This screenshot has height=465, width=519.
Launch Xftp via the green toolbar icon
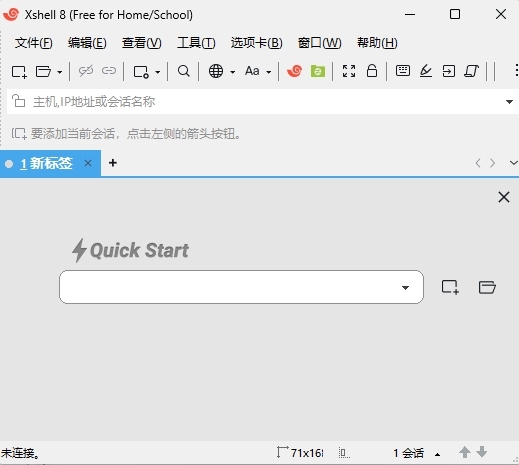click(x=318, y=71)
